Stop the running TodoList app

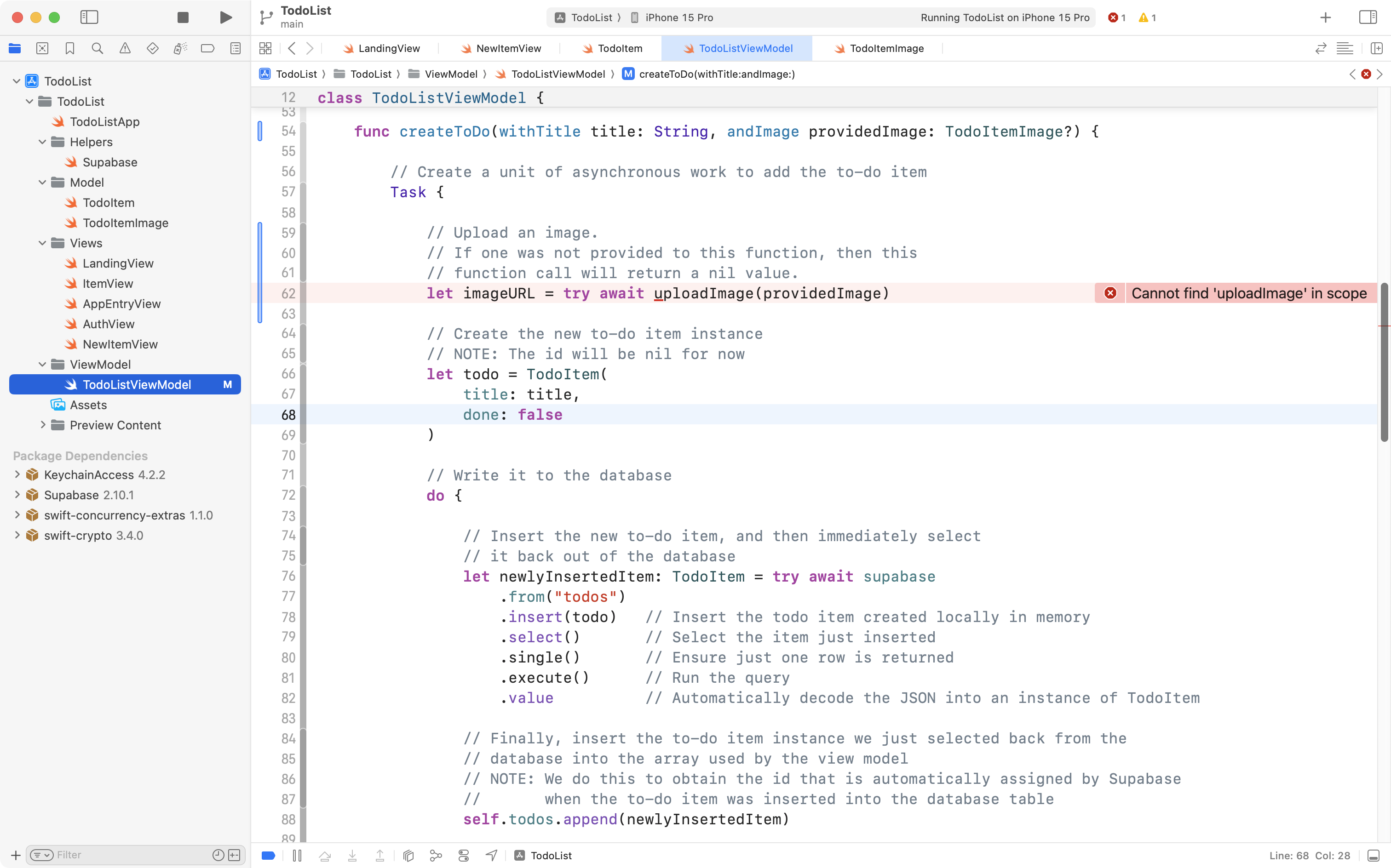[183, 17]
